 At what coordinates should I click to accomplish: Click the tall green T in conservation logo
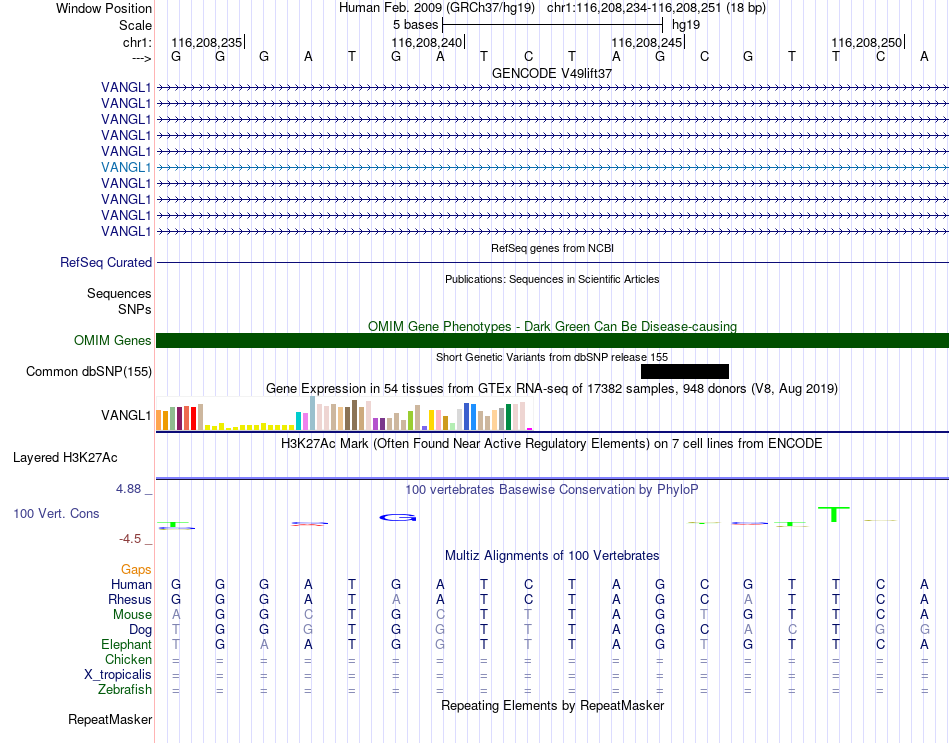coord(834,515)
